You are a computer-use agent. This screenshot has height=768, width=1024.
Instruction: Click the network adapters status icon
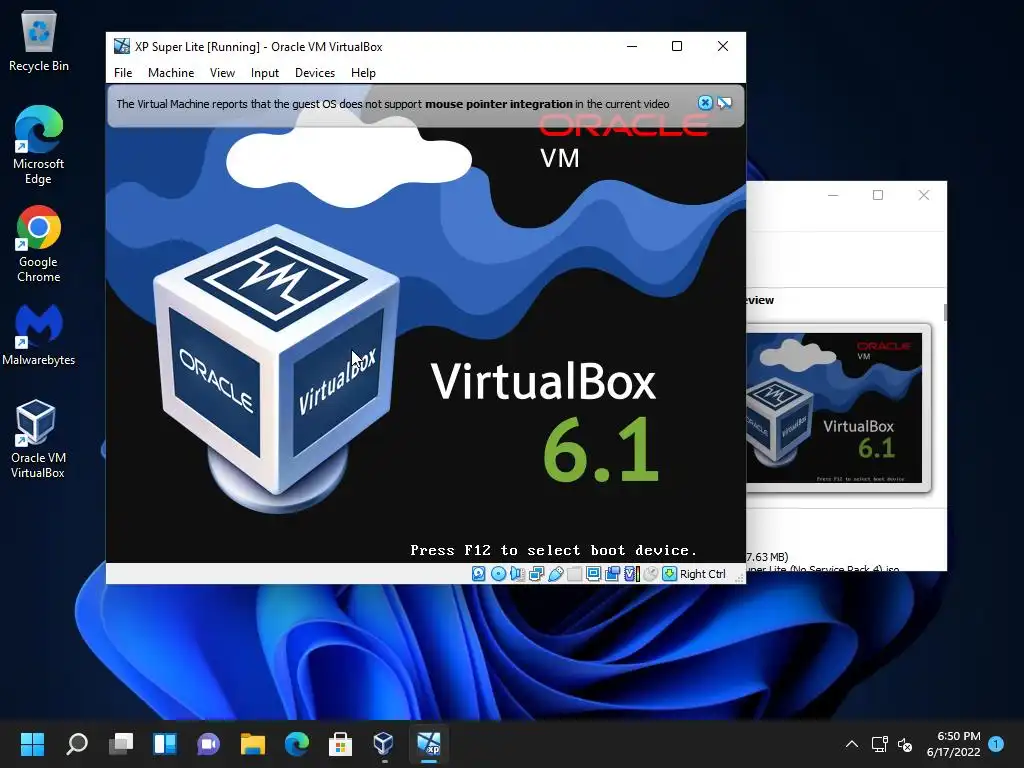tap(536, 573)
